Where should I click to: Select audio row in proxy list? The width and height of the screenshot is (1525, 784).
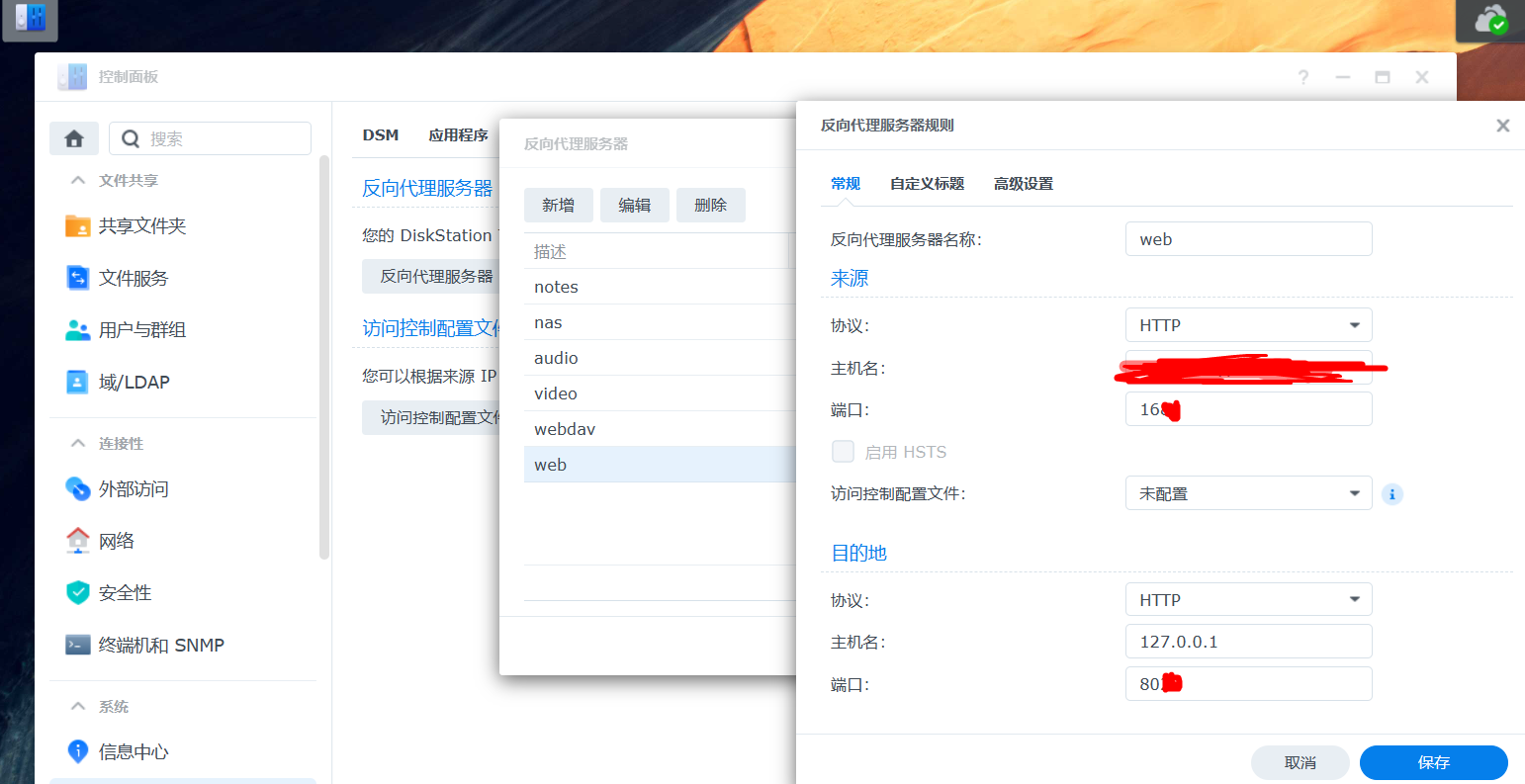point(660,358)
